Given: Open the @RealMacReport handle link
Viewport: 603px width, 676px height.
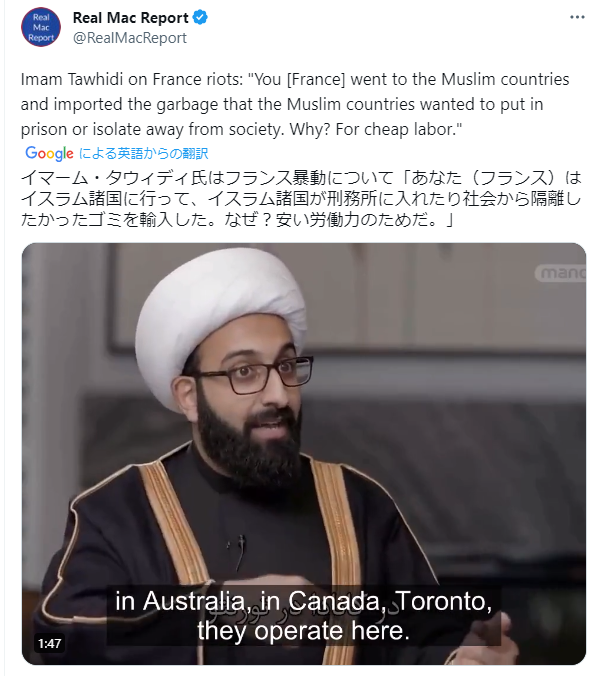Looking at the screenshot, I should click(x=130, y=38).
